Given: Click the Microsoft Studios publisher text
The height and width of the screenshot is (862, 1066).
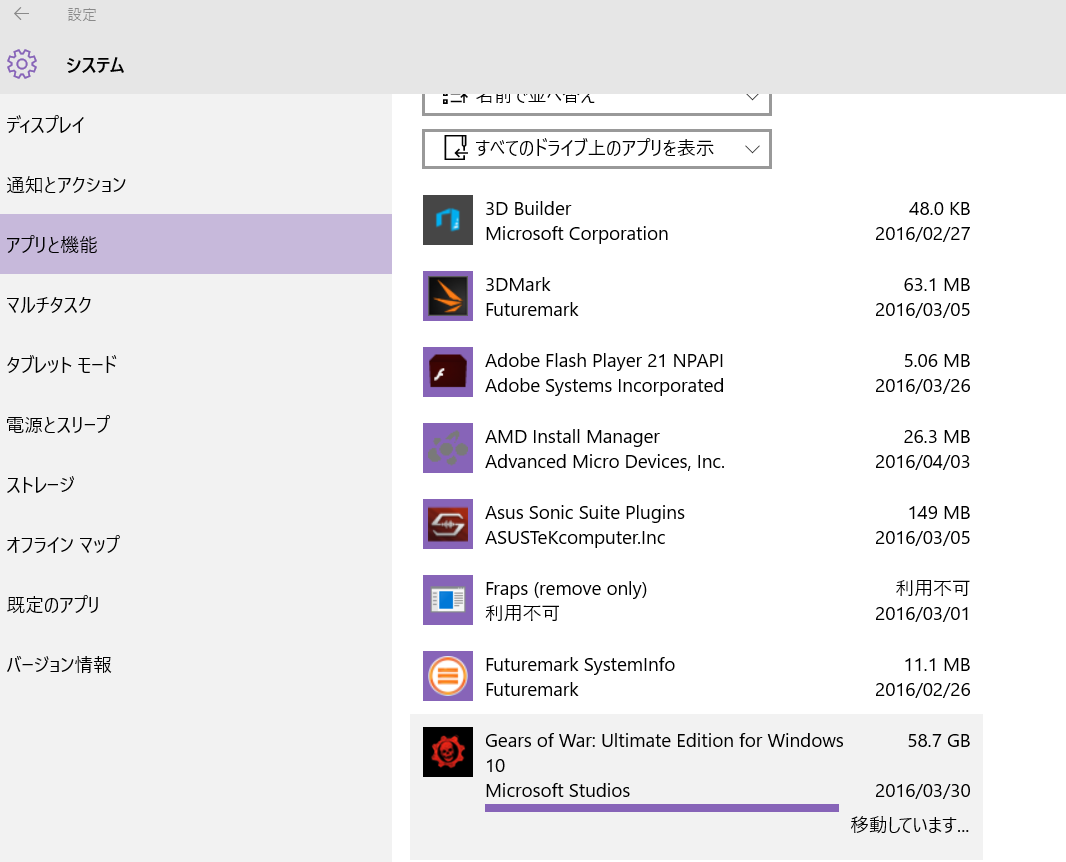Looking at the screenshot, I should pos(557,791).
